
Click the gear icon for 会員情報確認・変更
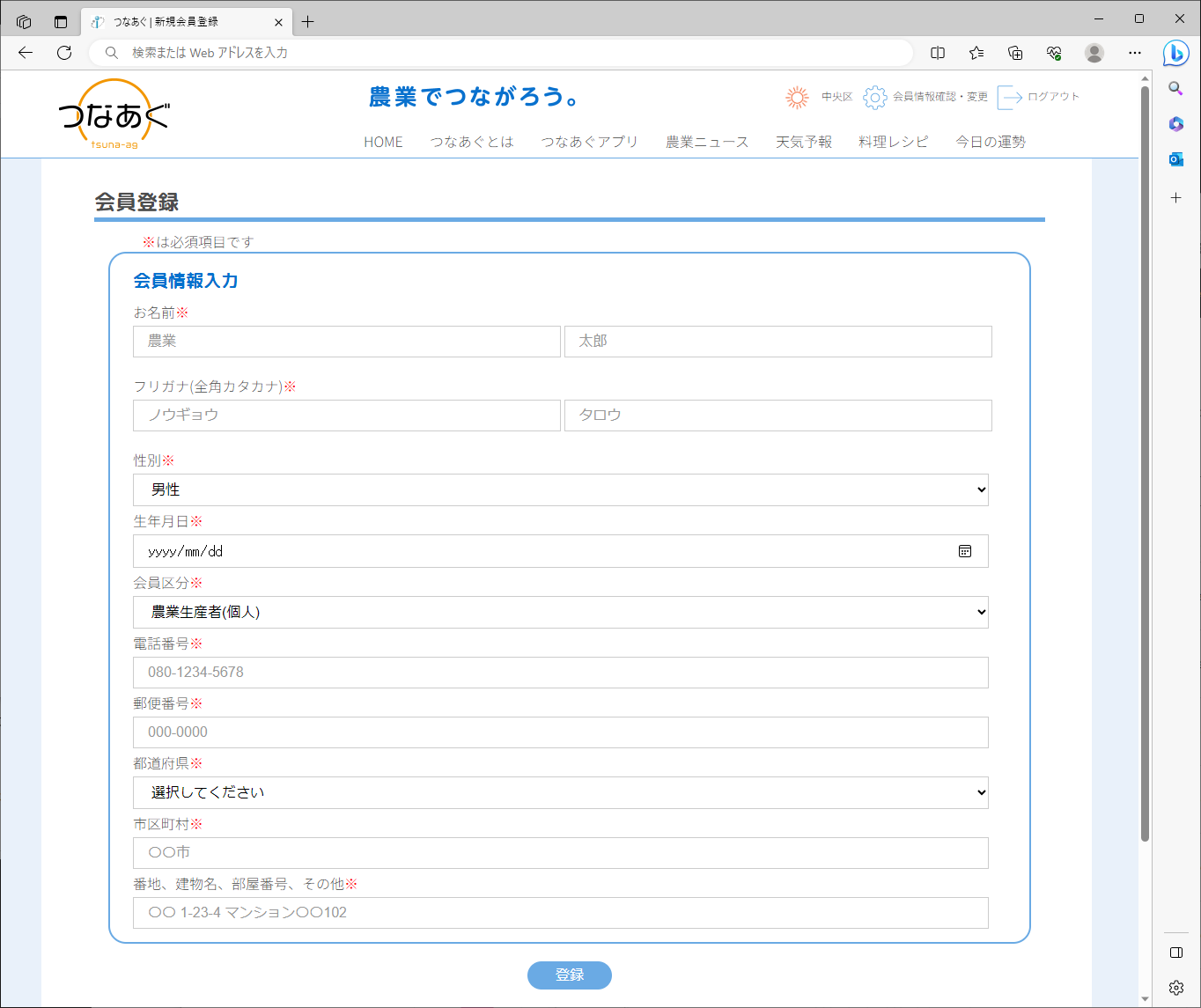point(874,97)
